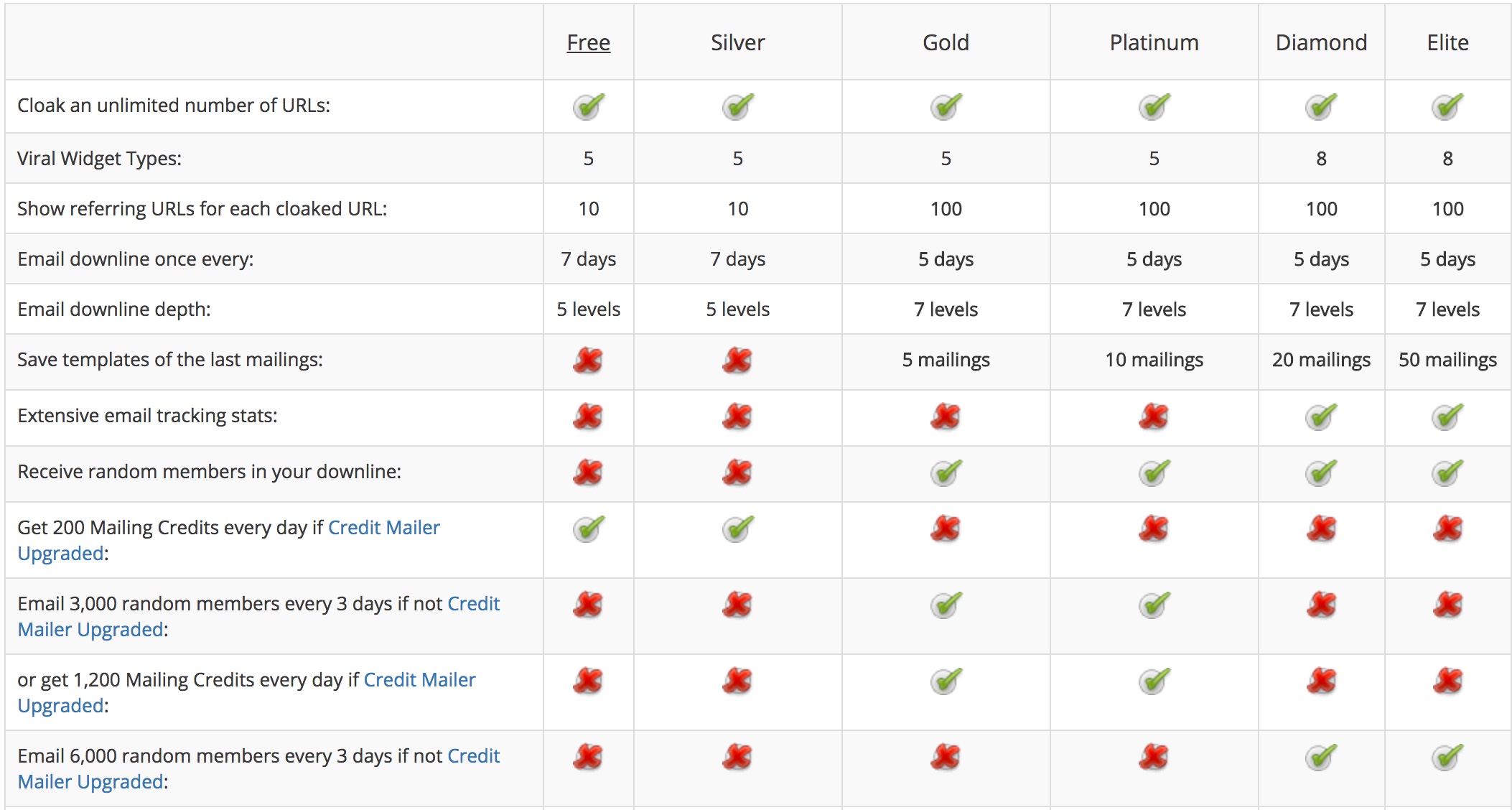Open the Free plan header link

pyautogui.click(x=588, y=43)
